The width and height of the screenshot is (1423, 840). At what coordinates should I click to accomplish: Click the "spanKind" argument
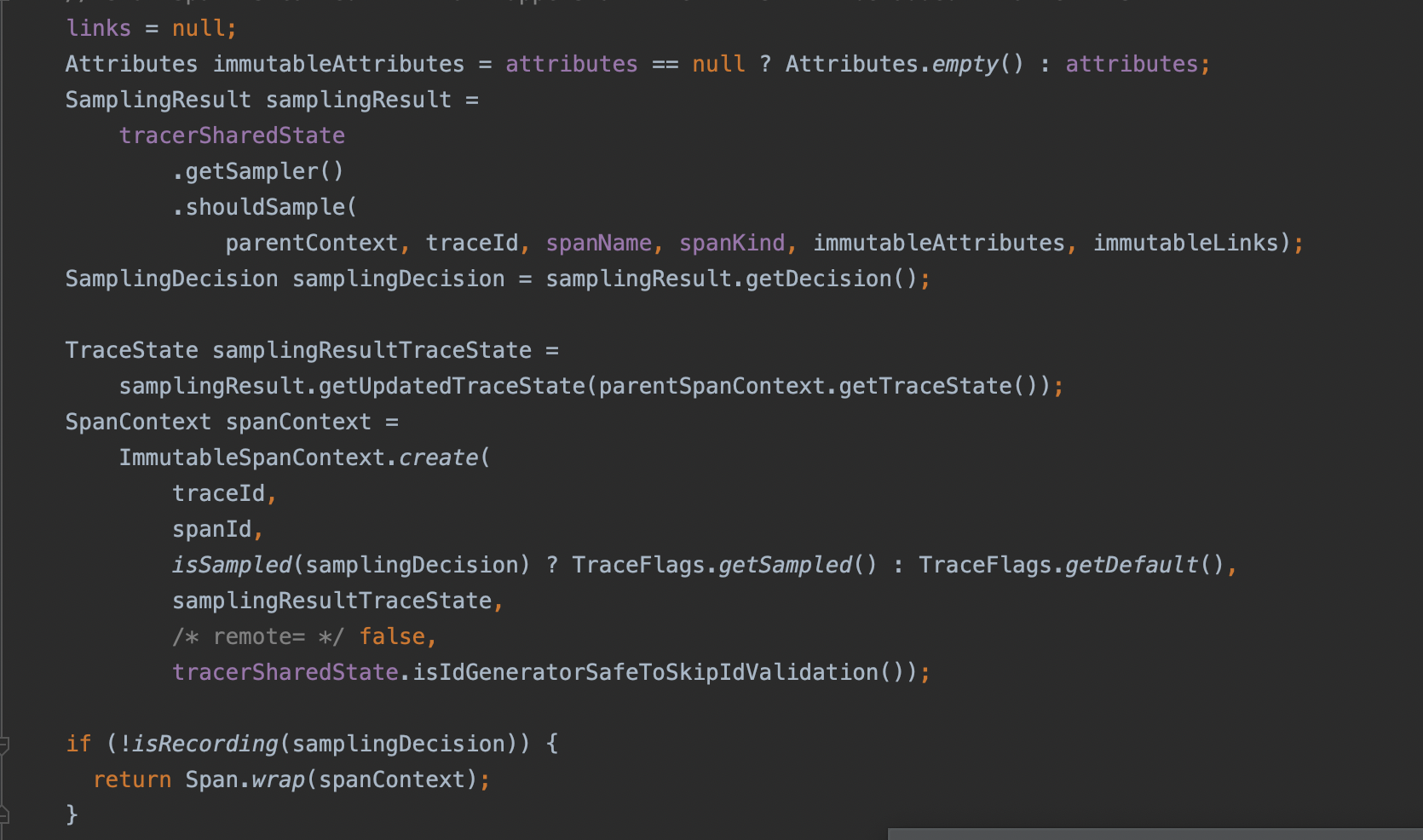[x=732, y=243]
